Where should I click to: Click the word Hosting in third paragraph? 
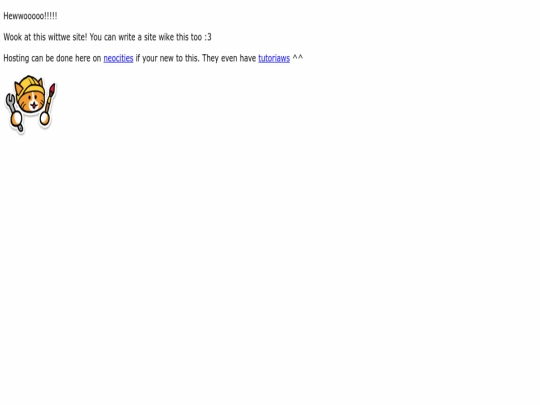[x=16, y=58]
